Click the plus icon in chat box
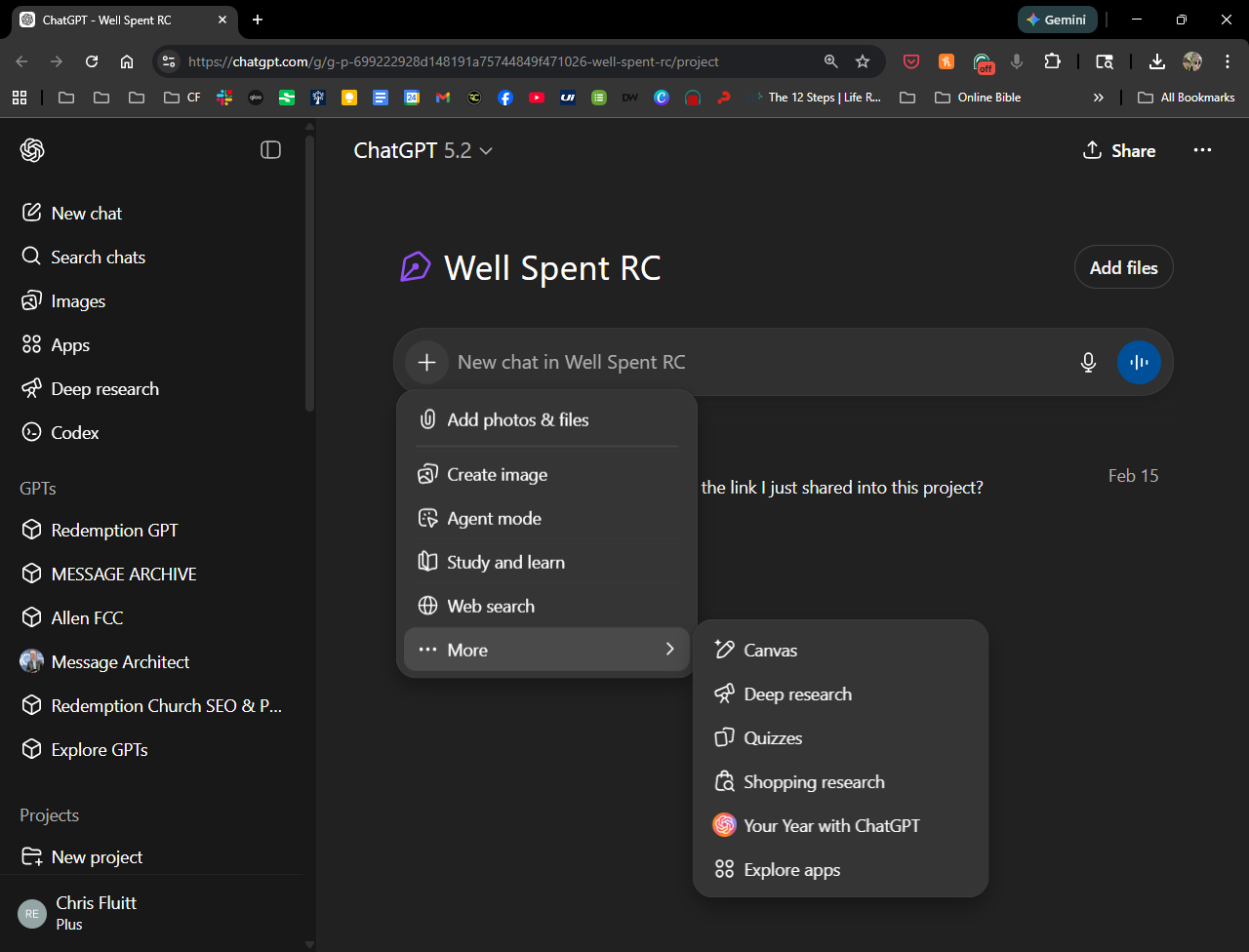The image size is (1249, 952). [x=426, y=363]
